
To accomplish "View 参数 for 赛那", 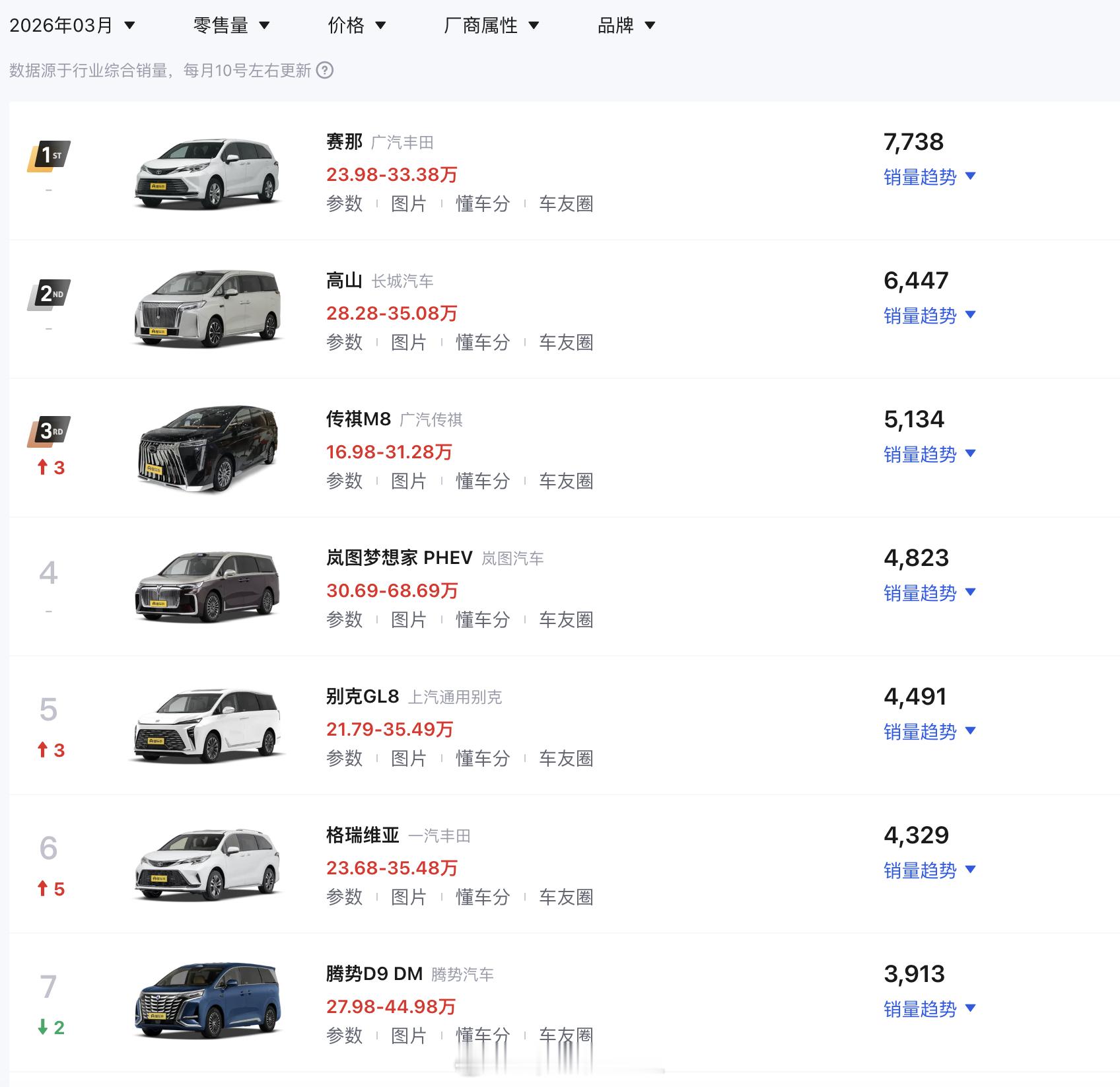I will (345, 203).
